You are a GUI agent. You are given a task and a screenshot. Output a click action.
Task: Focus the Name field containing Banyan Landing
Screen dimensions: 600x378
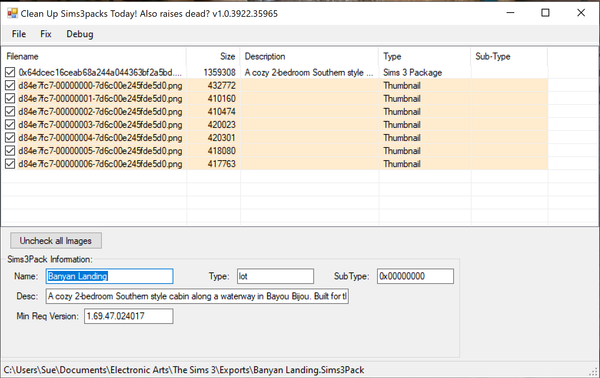pos(109,276)
